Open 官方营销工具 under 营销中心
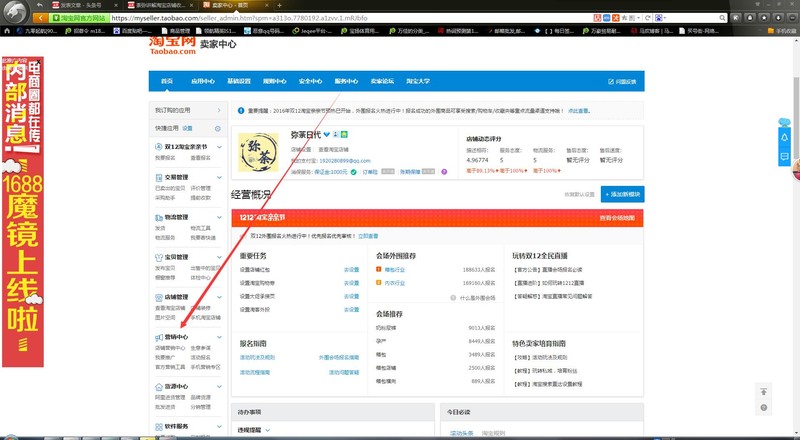 click(x=170, y=368)
